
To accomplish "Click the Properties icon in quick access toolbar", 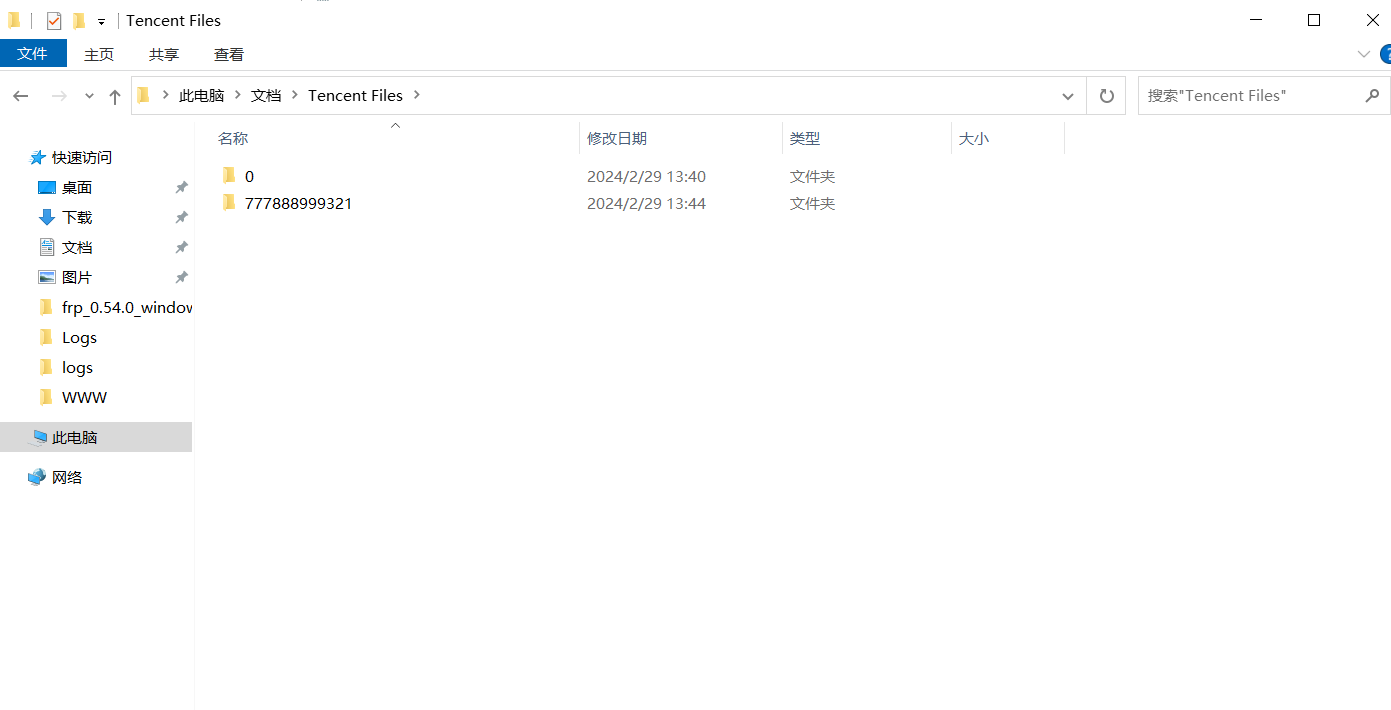I will [54, 20].
